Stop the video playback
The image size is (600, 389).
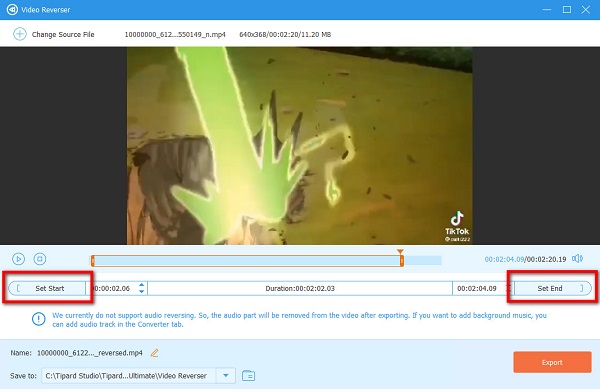pyautogui.click(x=40, y=259)
